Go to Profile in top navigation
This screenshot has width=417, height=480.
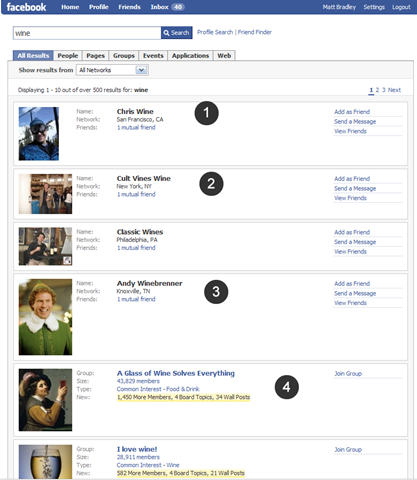[x=99, y=7]
